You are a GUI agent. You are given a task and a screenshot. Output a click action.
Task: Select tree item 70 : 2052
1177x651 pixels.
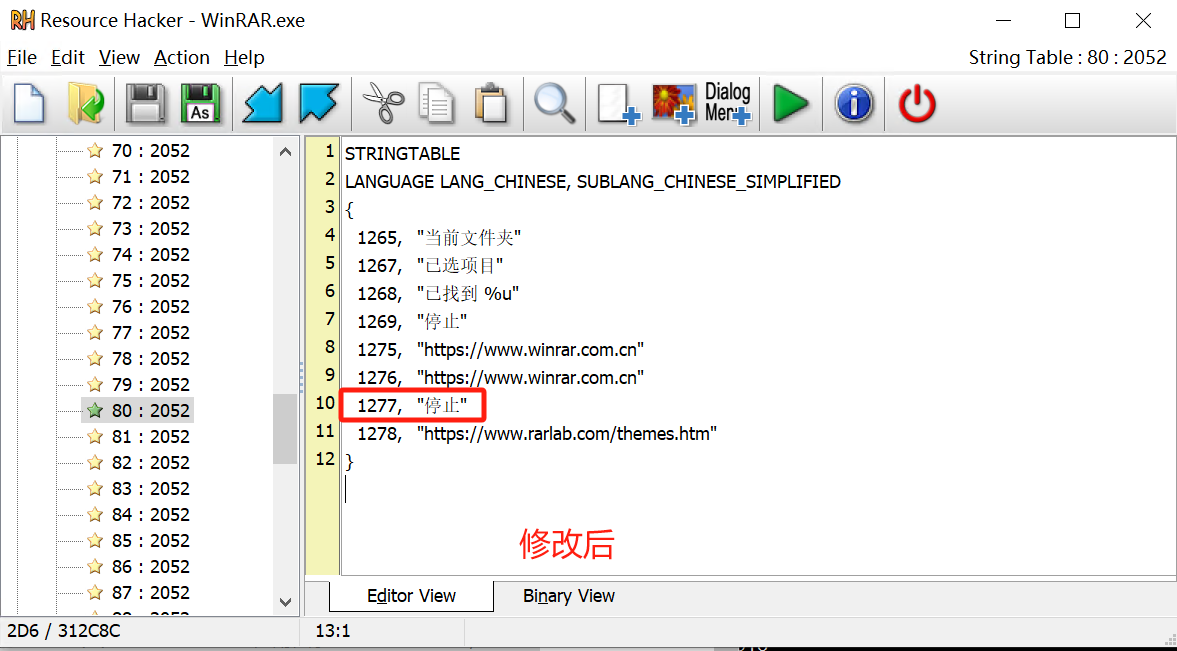tap(150, 151)
